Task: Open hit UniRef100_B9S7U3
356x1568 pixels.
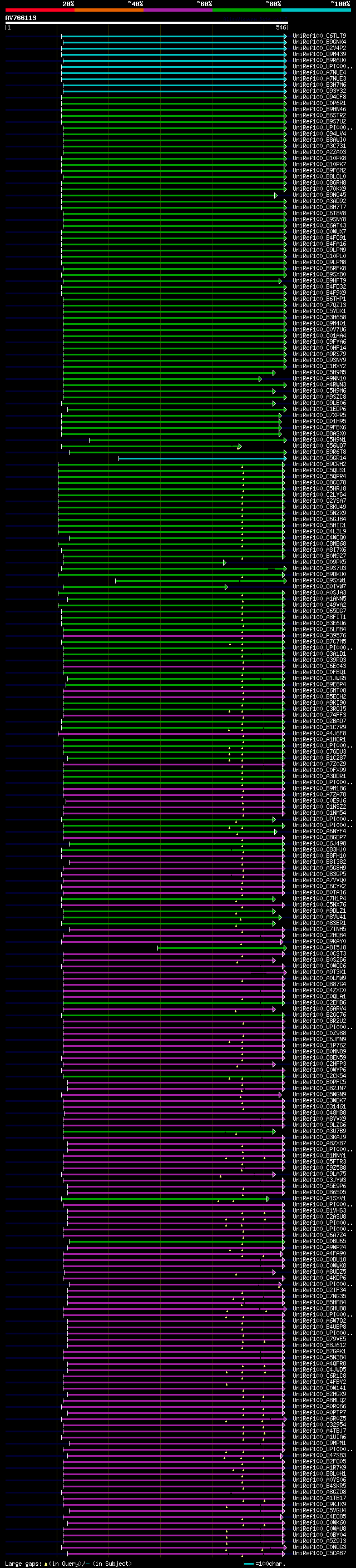Action: tap(319, 568)
